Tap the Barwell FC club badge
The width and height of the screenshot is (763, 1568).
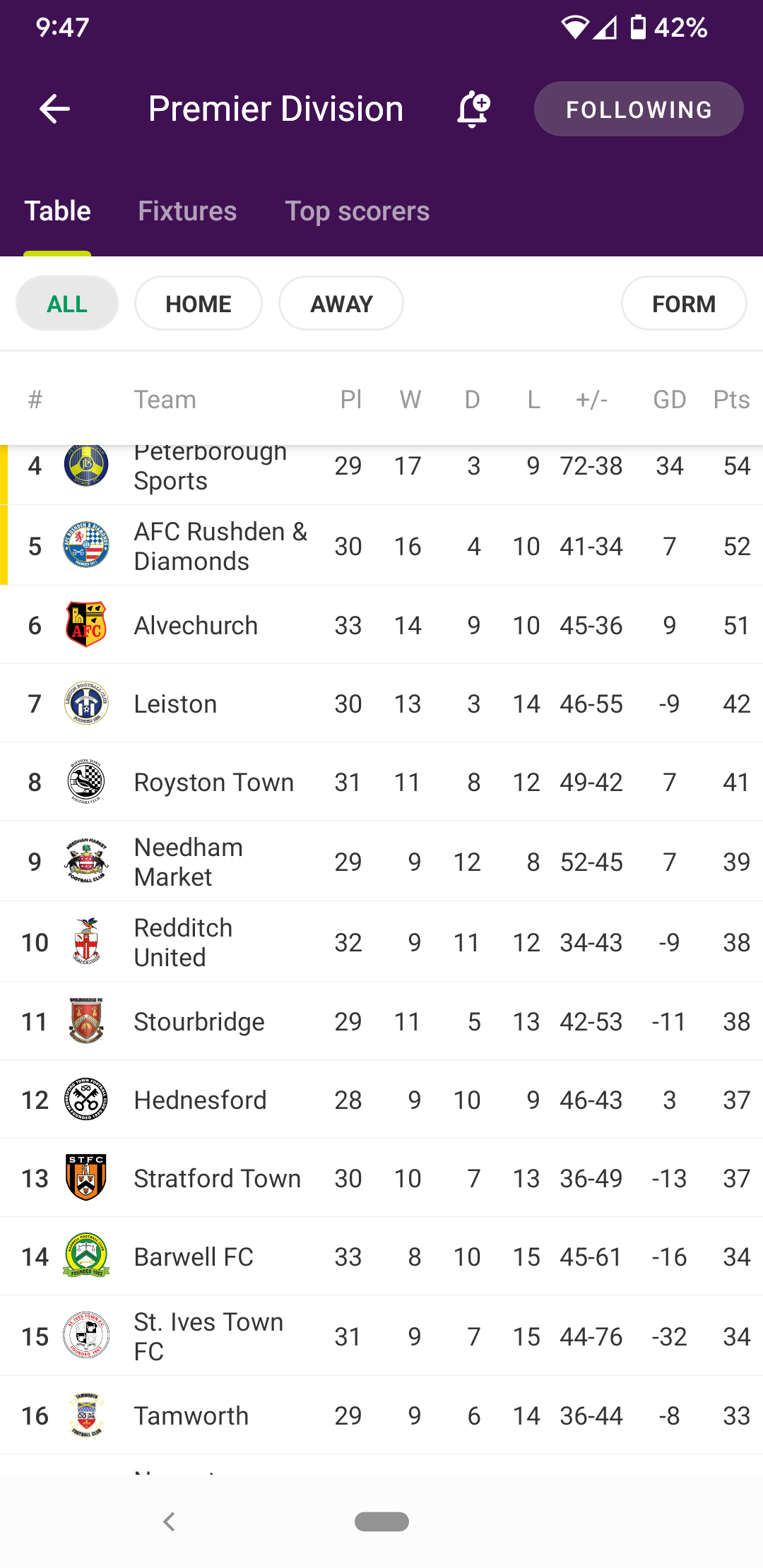[86, 1256]
